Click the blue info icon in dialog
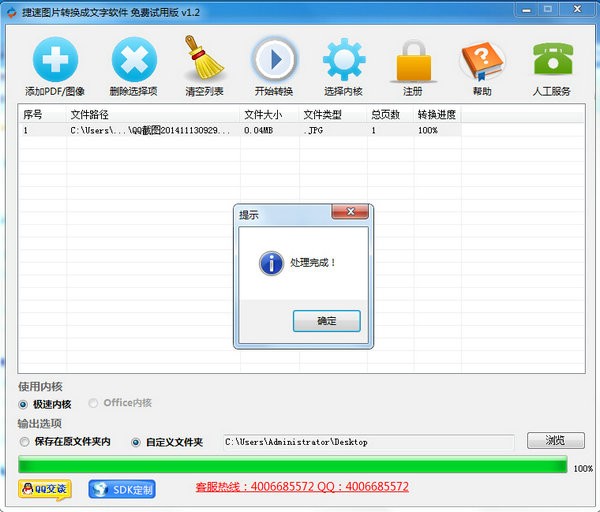 [x=271, y=263]
